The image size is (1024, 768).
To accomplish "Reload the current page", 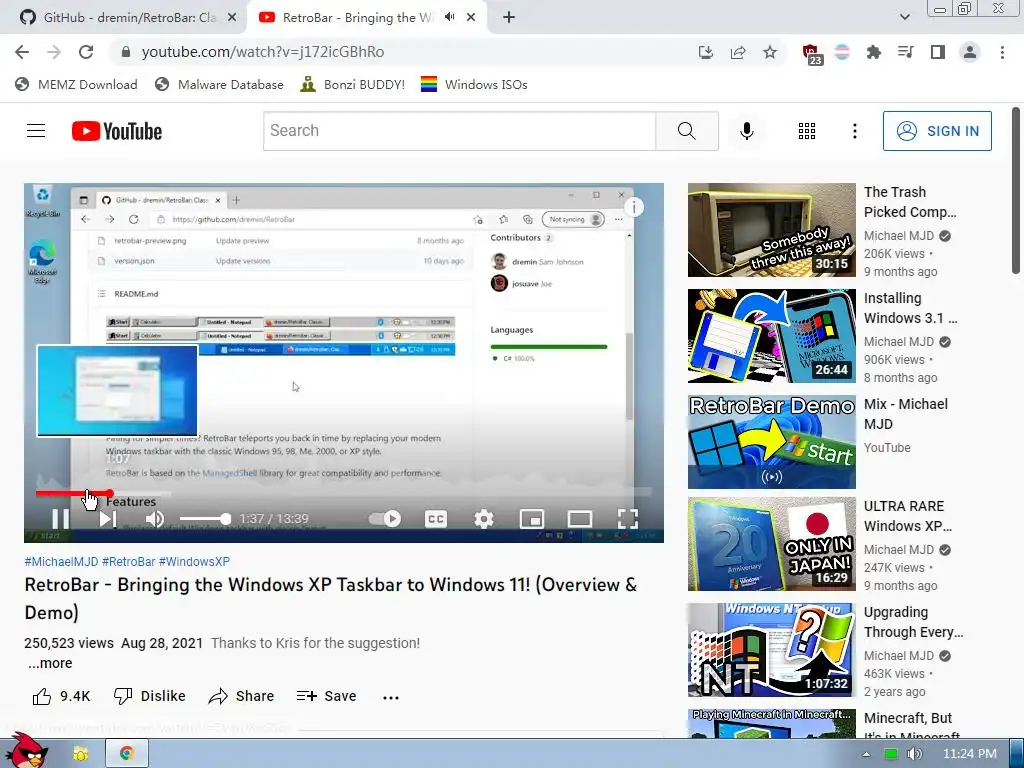I will (x=86, y=52).
